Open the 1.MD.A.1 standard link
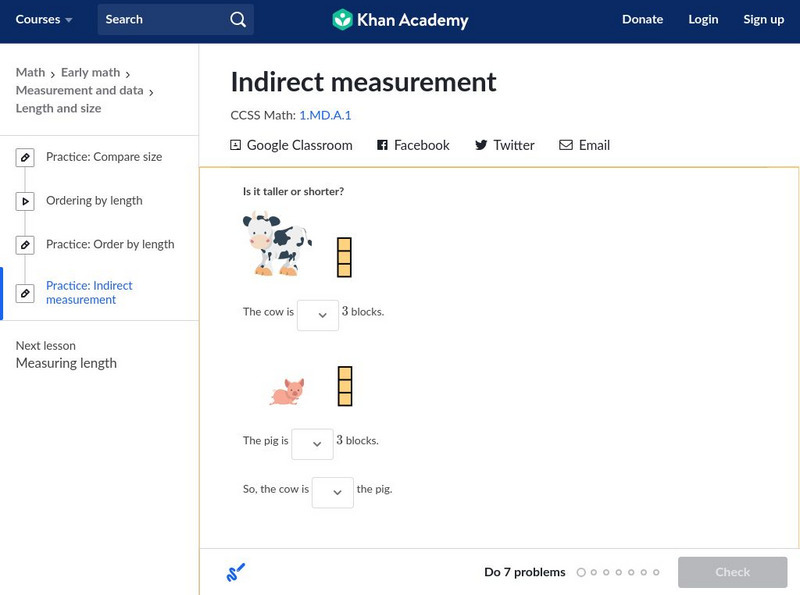Screen dimensions: 800x595 point(325,115)
